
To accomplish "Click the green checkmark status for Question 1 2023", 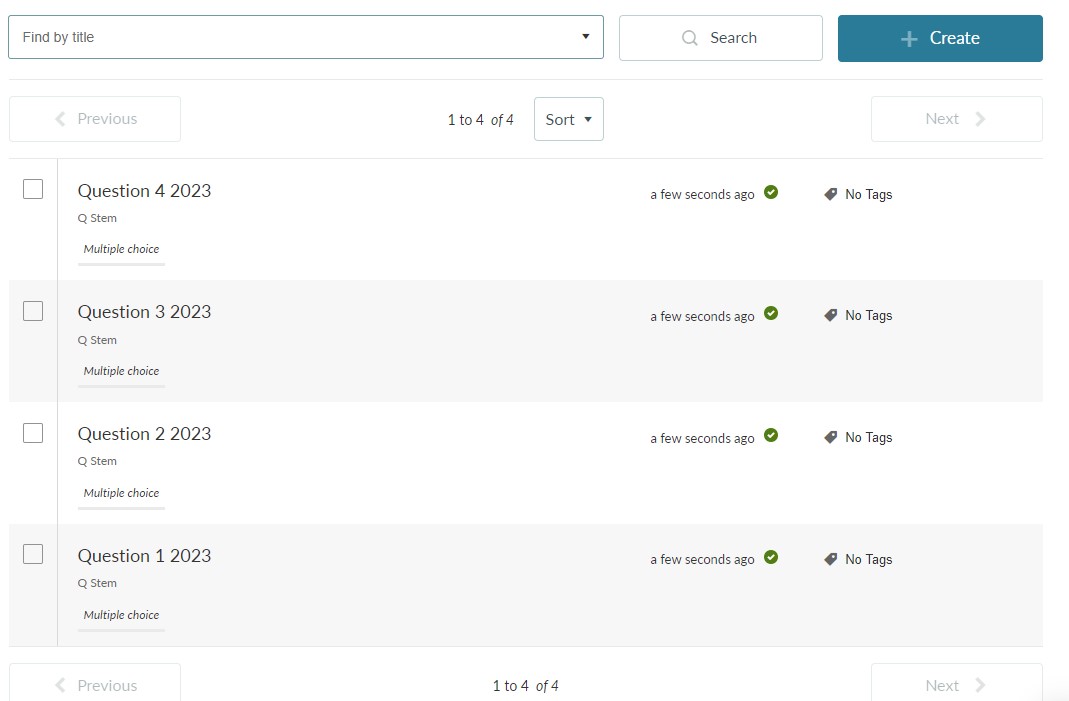I will (x=771, y=557).
